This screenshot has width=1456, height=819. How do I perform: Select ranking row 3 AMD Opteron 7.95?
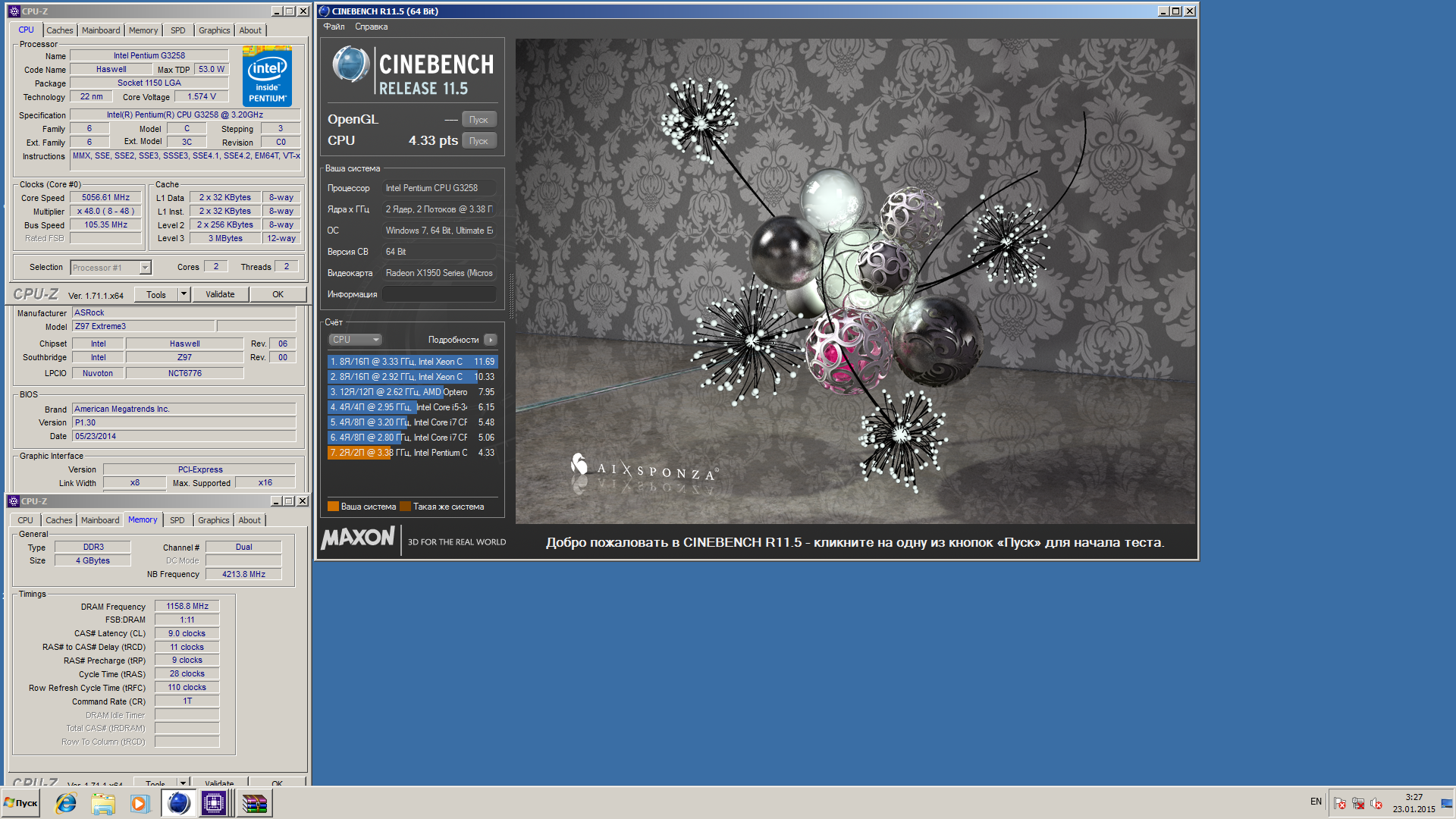pyautogui.click(x=413, y=392)
